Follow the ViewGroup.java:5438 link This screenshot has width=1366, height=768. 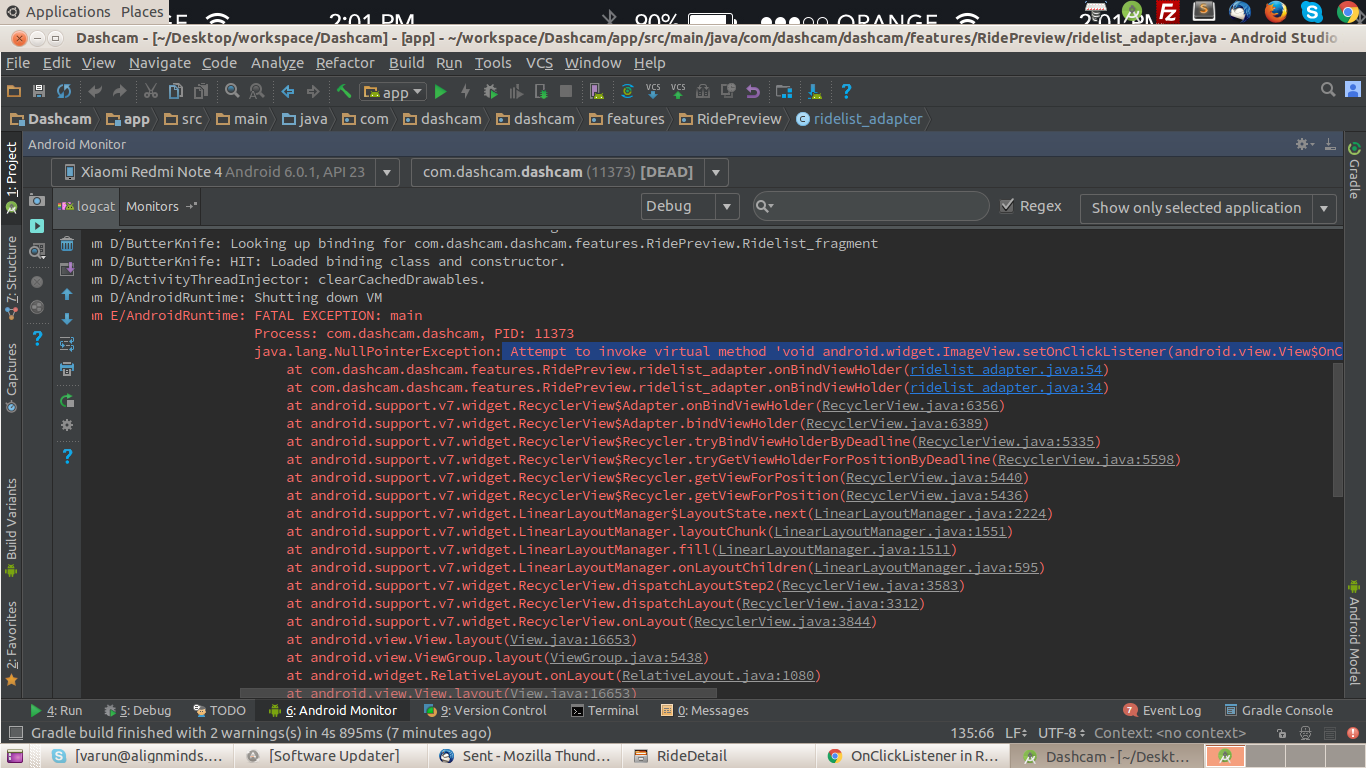pos(626,657)
